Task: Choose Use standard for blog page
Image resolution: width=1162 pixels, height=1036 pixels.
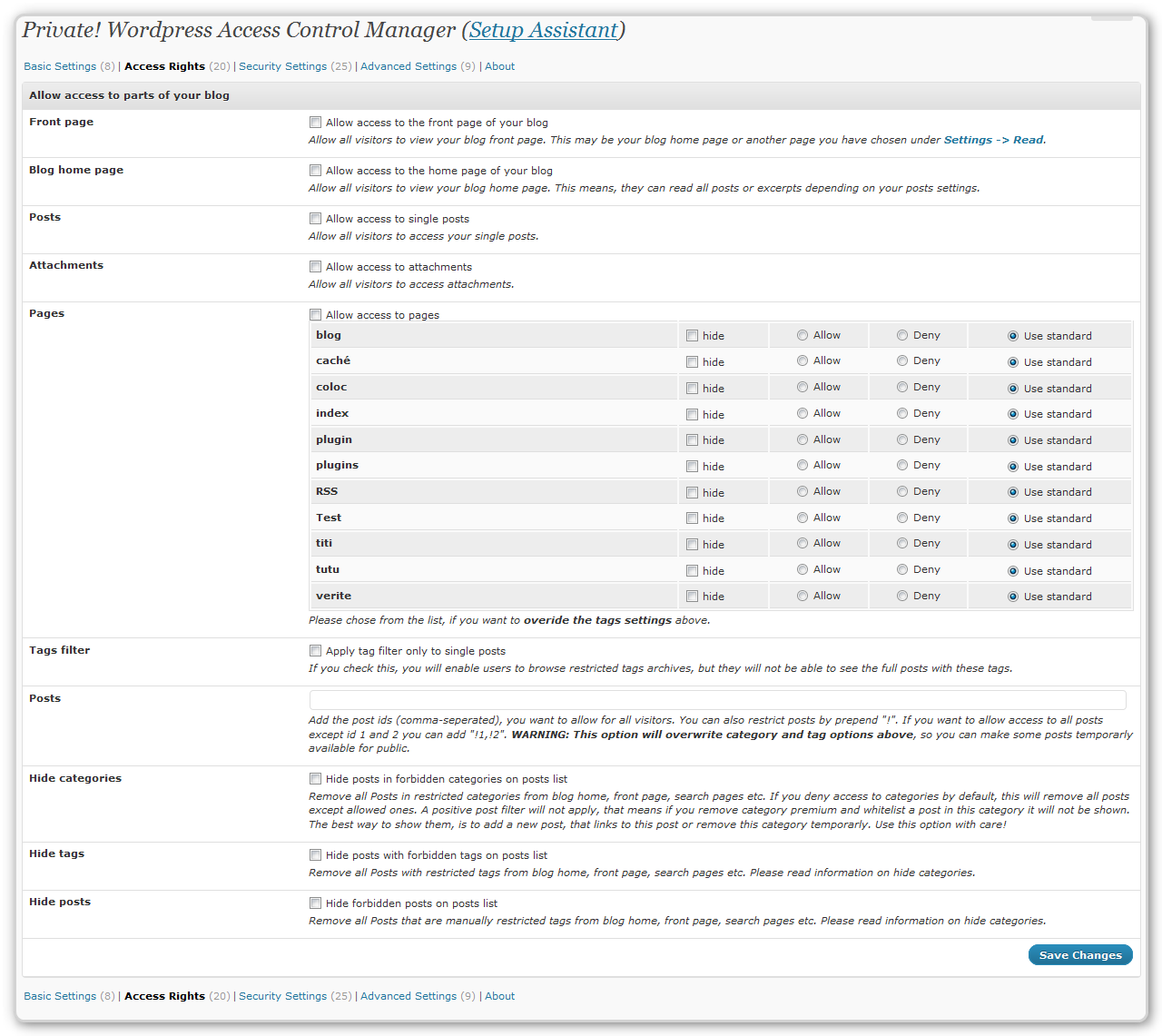Action: [x=1012, y=336]
